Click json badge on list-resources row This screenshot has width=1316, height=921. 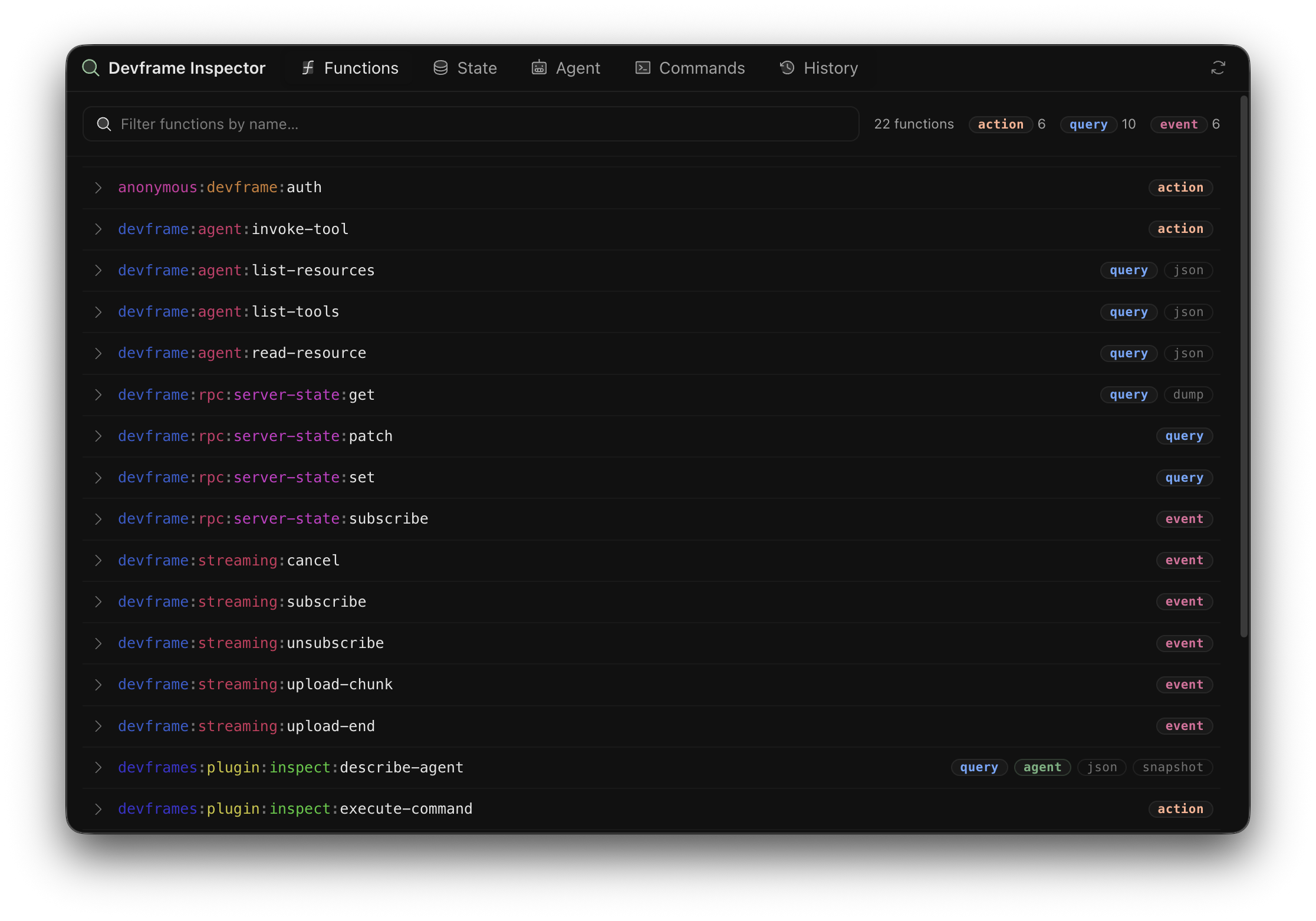[x=1188, y=270]
